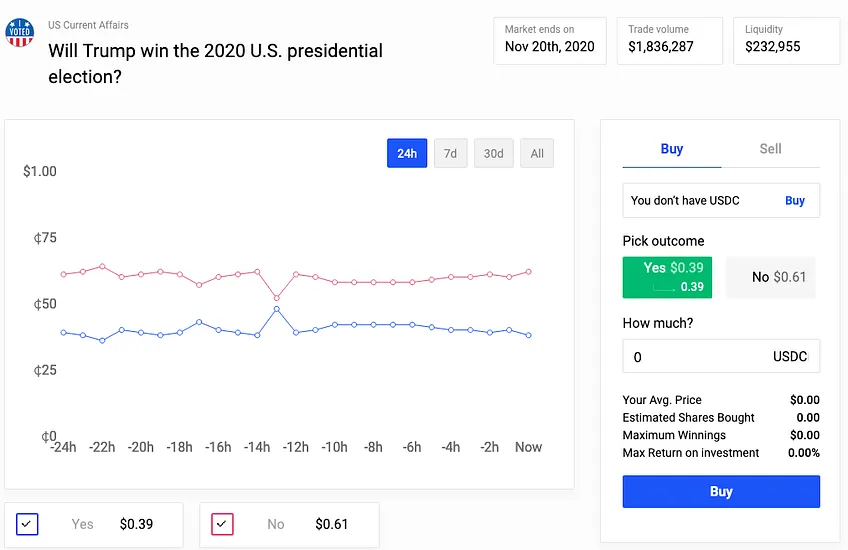This screenshot has width=848, height=550.
Task: Pick the Yes $0.39 outcome
Action: 667,277
